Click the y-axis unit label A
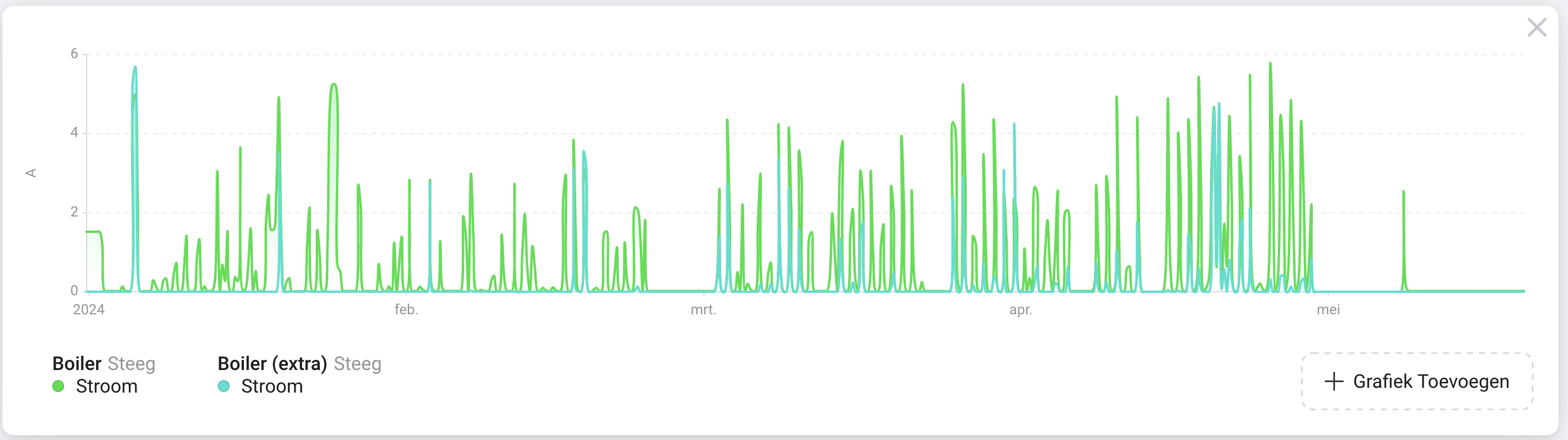The height and width of the screenshot is (440, 1568). [x=30, y=173]
